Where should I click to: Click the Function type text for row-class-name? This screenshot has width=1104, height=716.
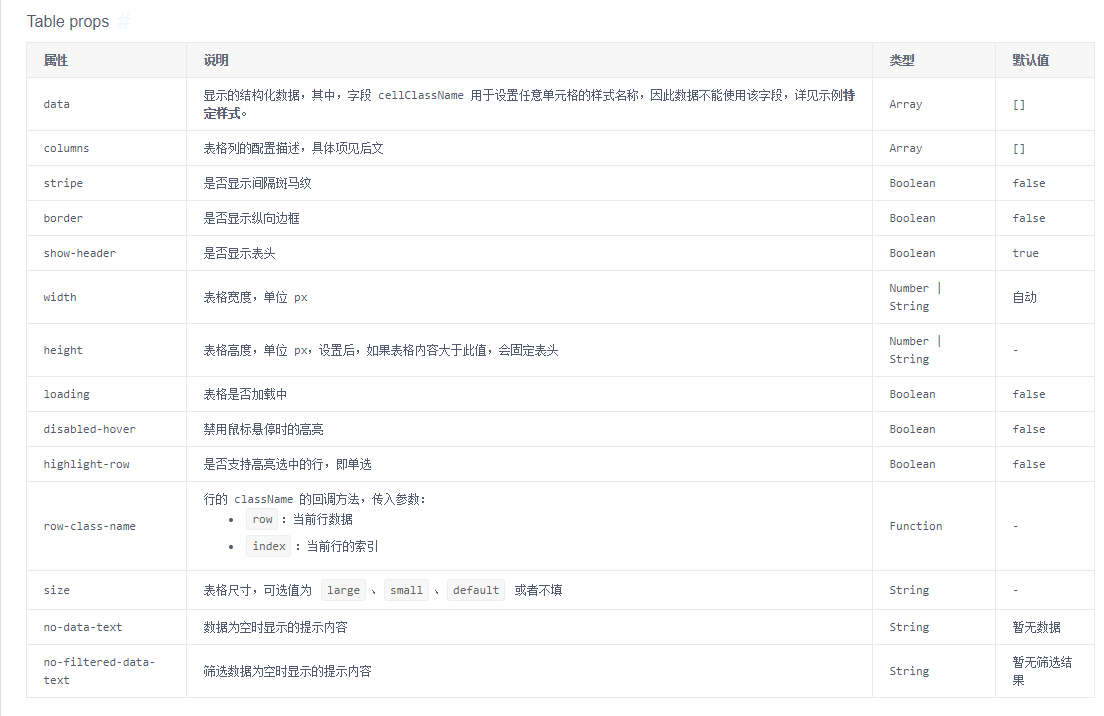(916, 526)
